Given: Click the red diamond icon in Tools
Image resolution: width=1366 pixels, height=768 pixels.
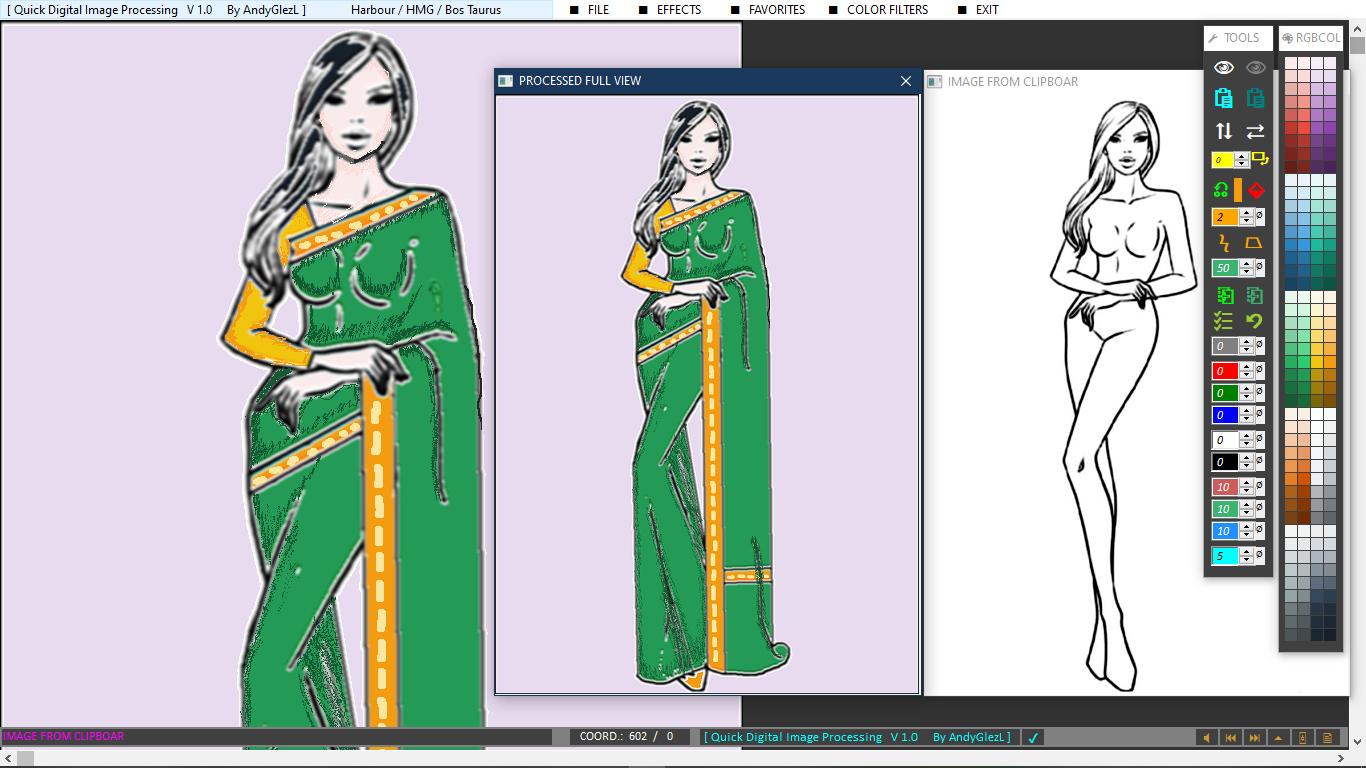Looking at the screenshot, I should (x=1256, y=190).
